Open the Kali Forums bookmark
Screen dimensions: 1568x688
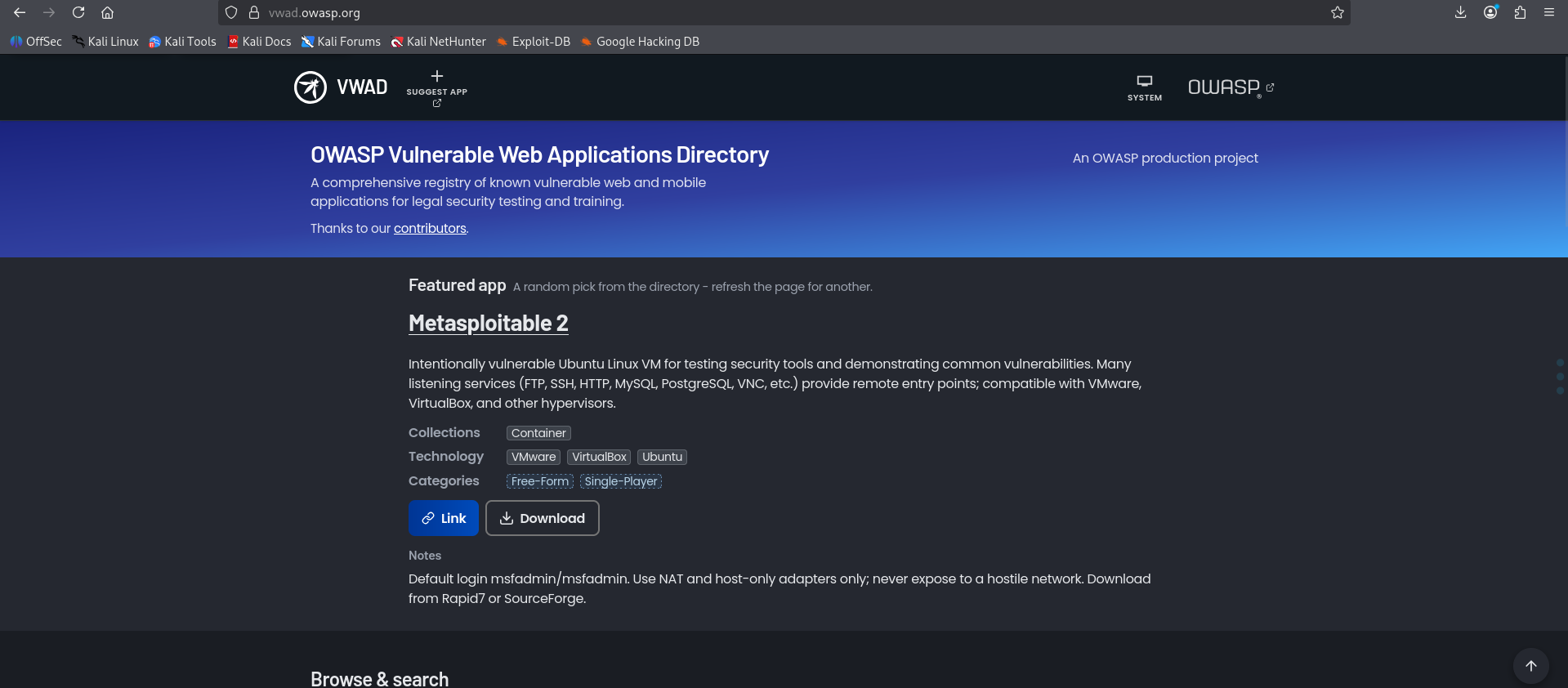tap(341, 42)
